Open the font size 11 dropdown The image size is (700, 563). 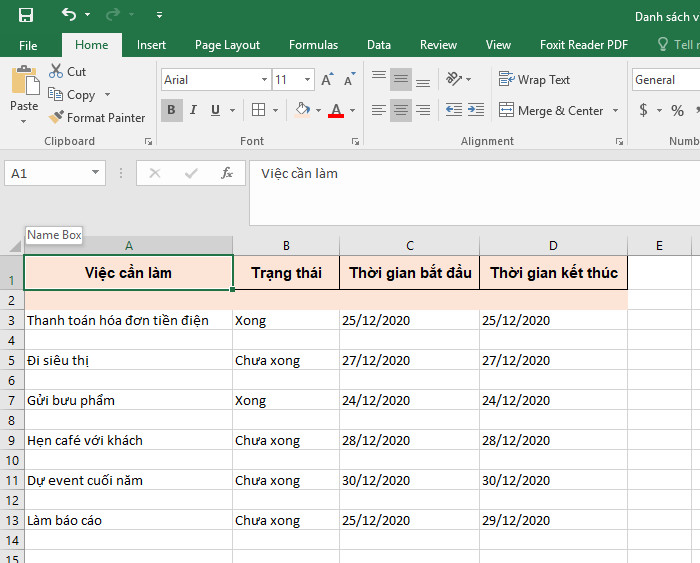(x=308, y=79)
